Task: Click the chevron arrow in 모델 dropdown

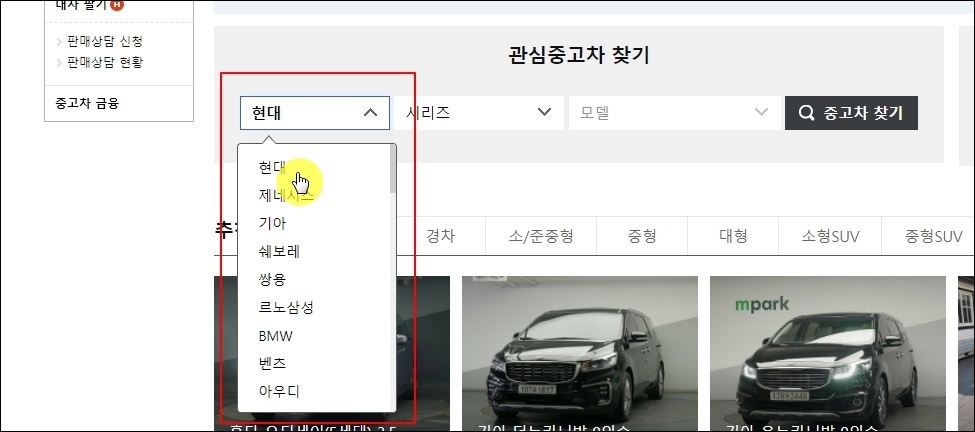Action: 761,113
